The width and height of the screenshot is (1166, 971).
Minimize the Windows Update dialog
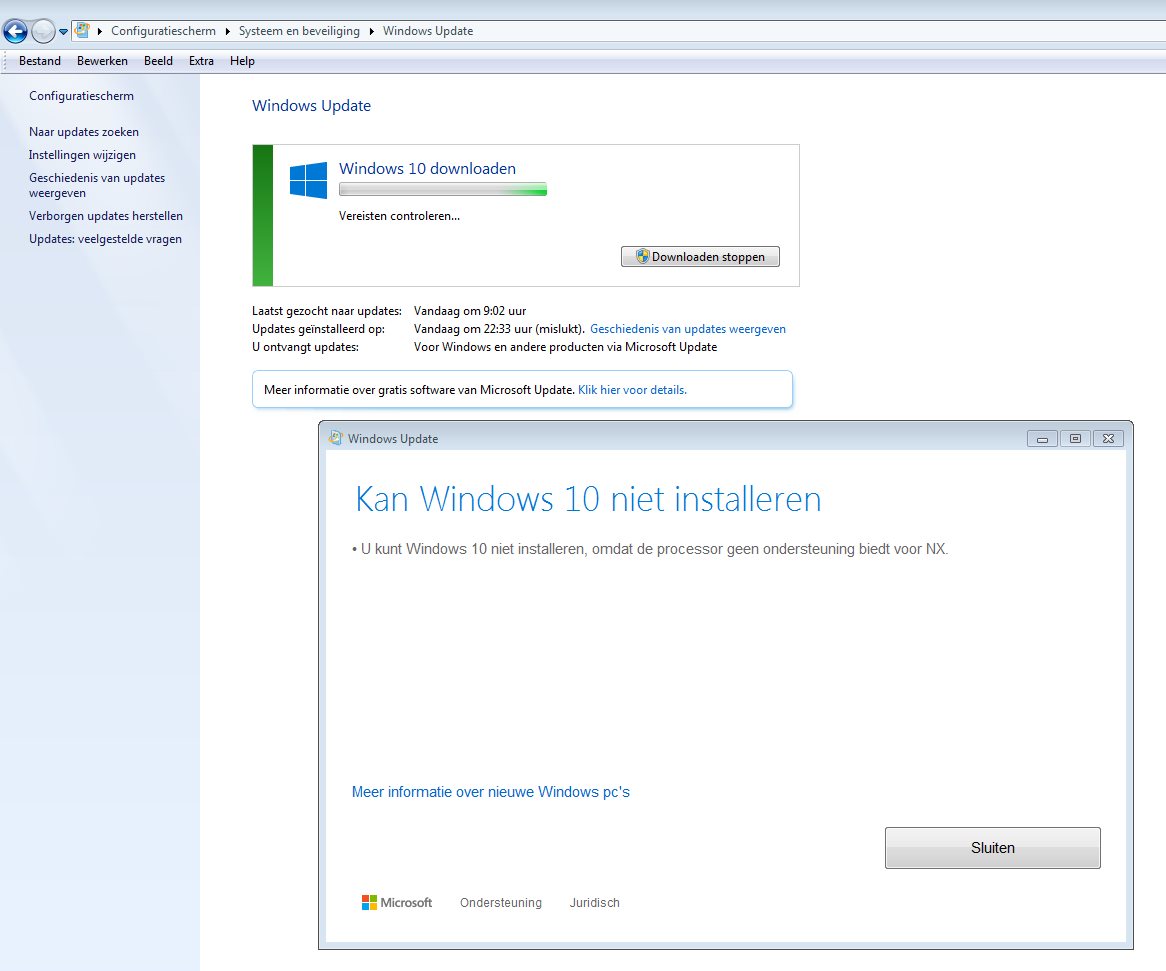click(1042, 439)
